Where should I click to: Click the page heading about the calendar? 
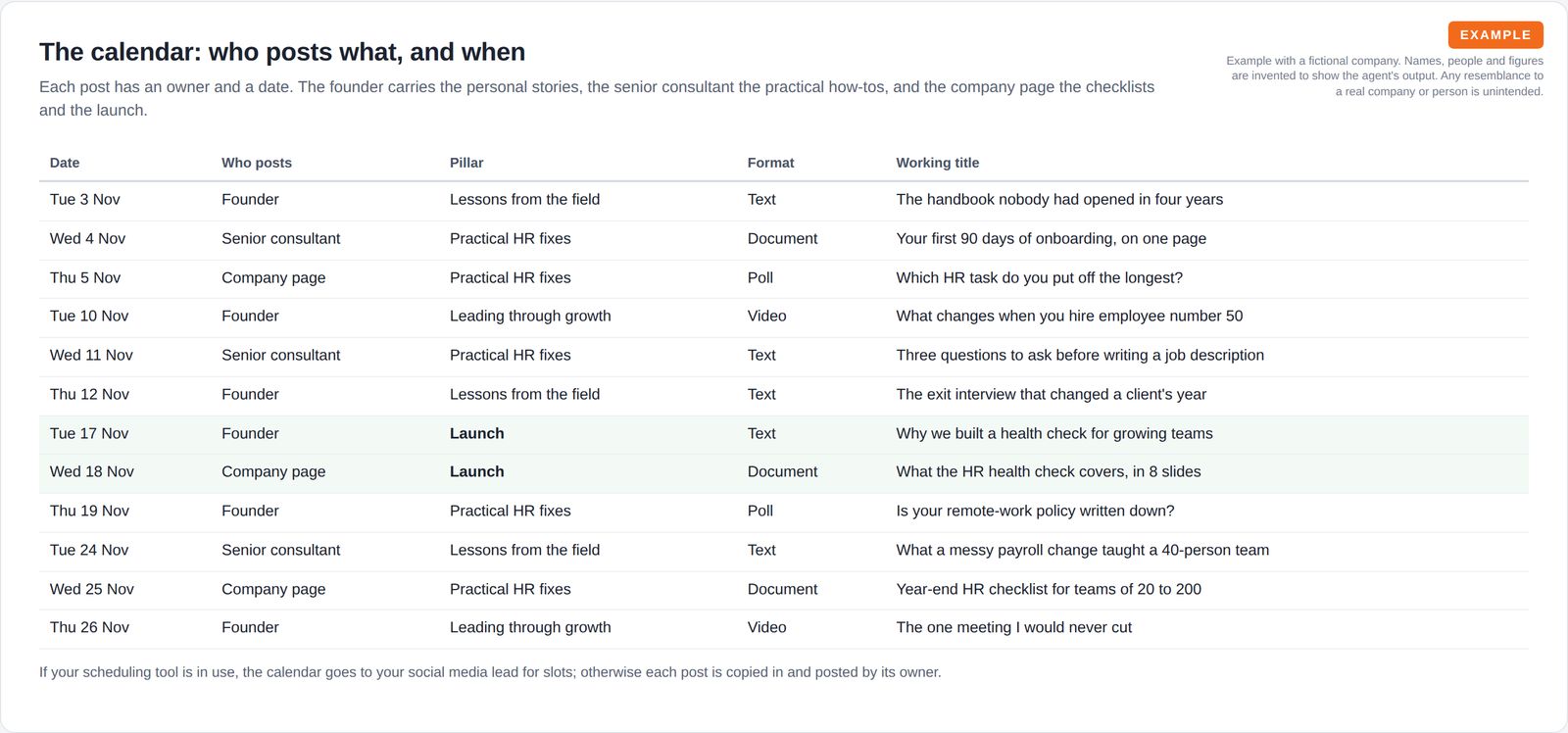coord(282,52)
